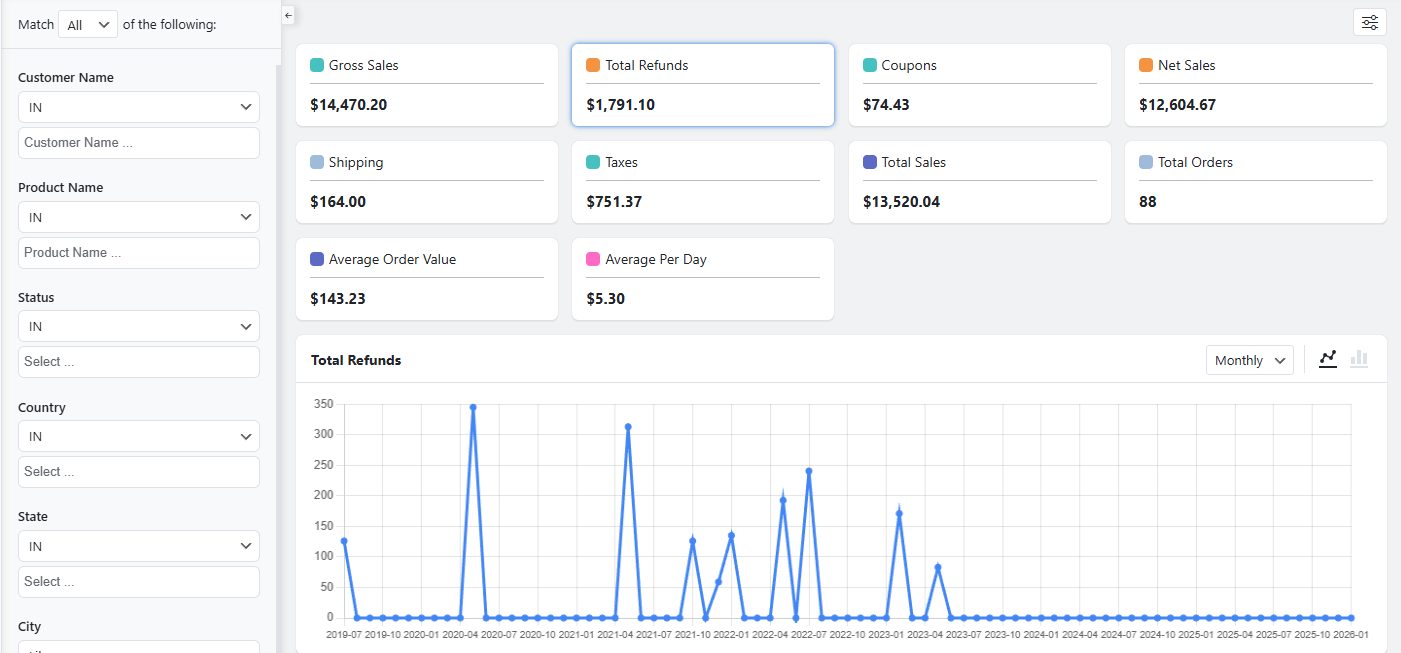Select the Net Sales metric card
Screen dimensions: 1401x653
coord(1255,85)
